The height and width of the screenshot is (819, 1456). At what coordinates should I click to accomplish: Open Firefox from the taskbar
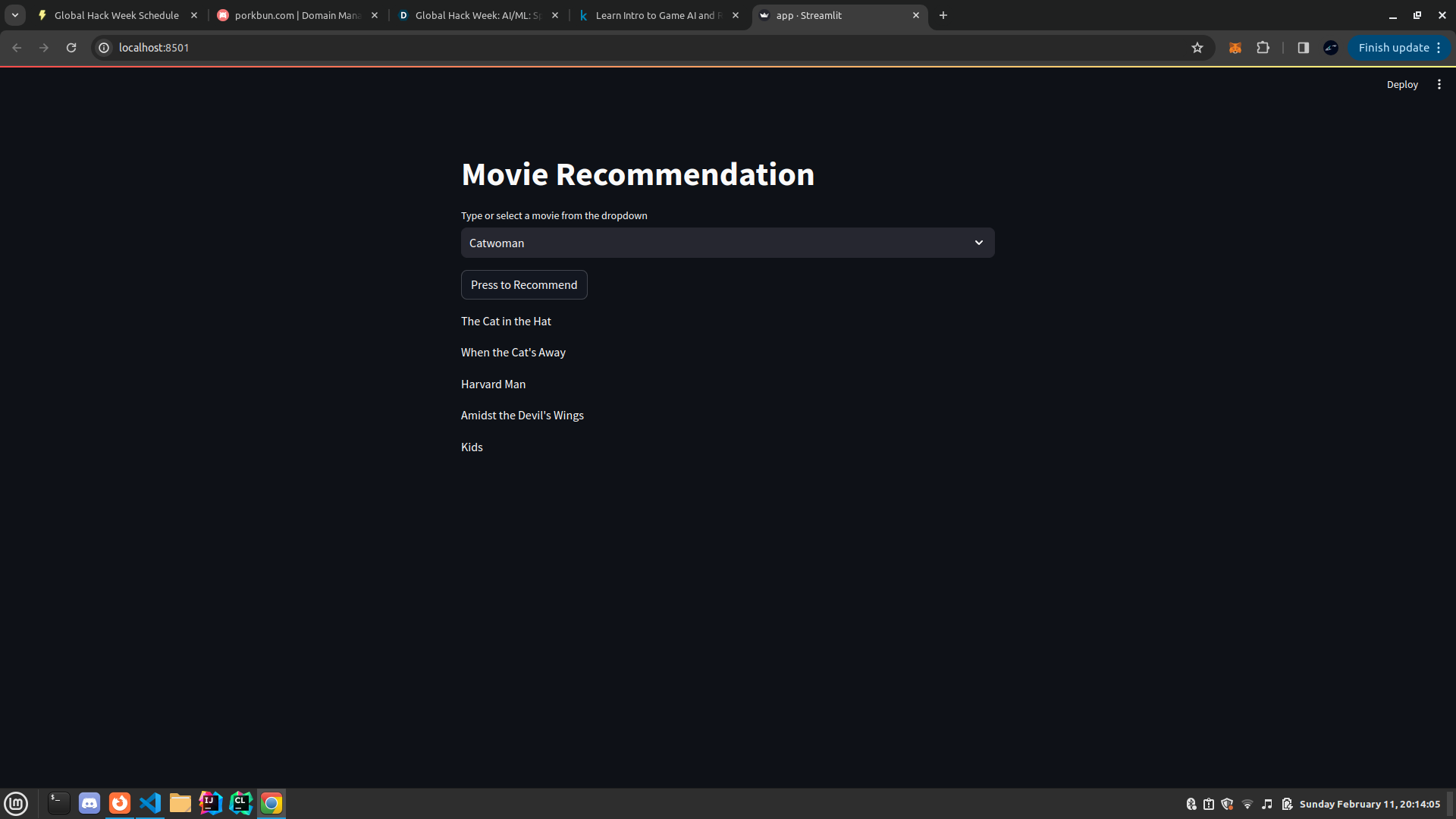120,803
